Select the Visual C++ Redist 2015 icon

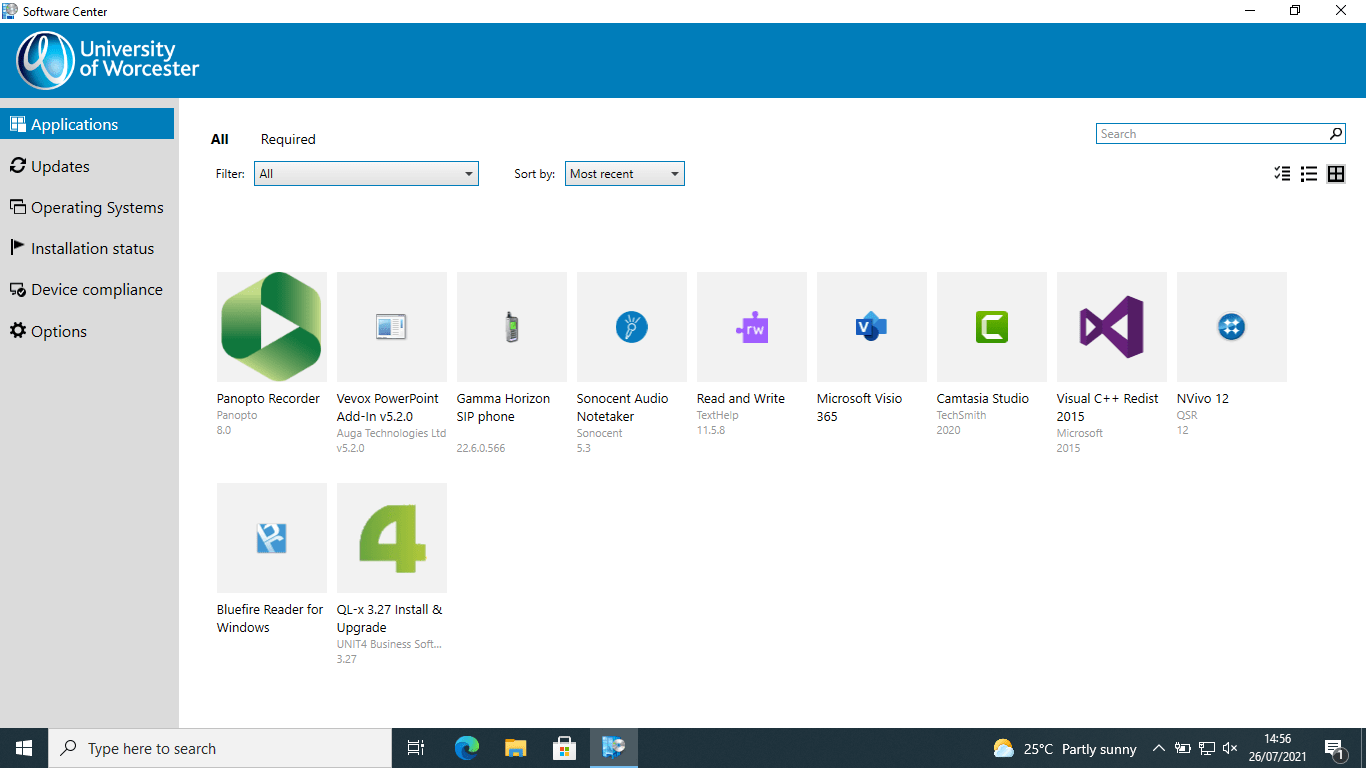pos(1112,327)
